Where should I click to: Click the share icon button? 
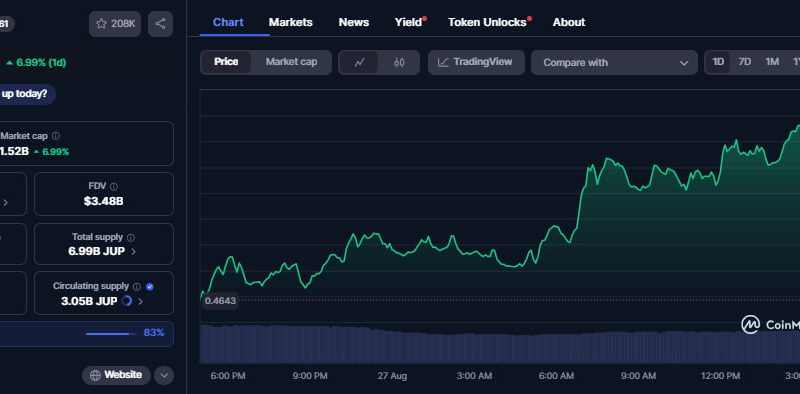160,24
